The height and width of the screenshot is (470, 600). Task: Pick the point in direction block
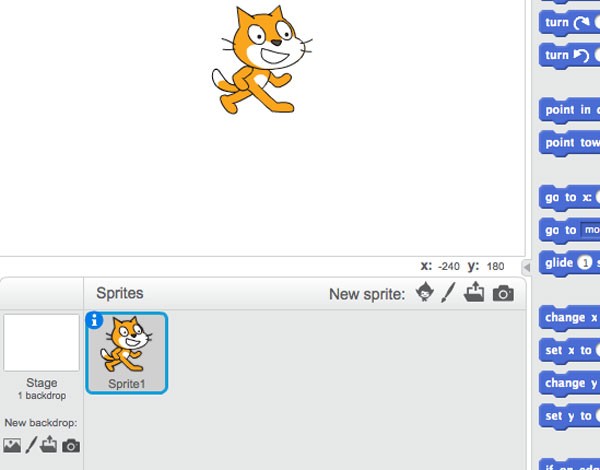(569, 111)
